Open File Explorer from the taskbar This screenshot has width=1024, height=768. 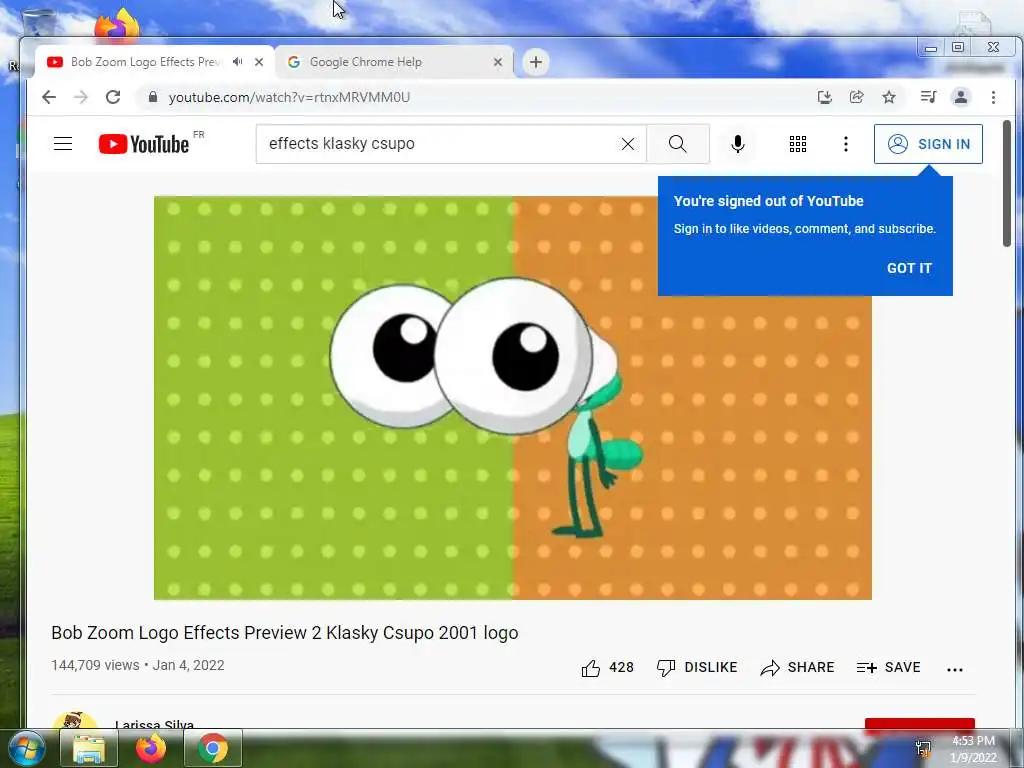point(89,749)
